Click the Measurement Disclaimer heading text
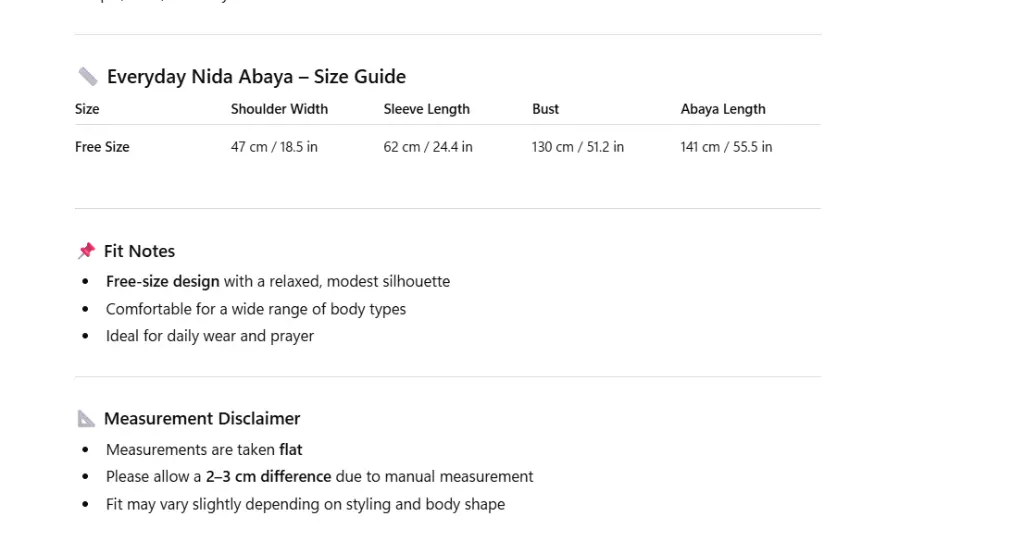The width and height of the screenshot is (1024, 541). tap(202, 419)
